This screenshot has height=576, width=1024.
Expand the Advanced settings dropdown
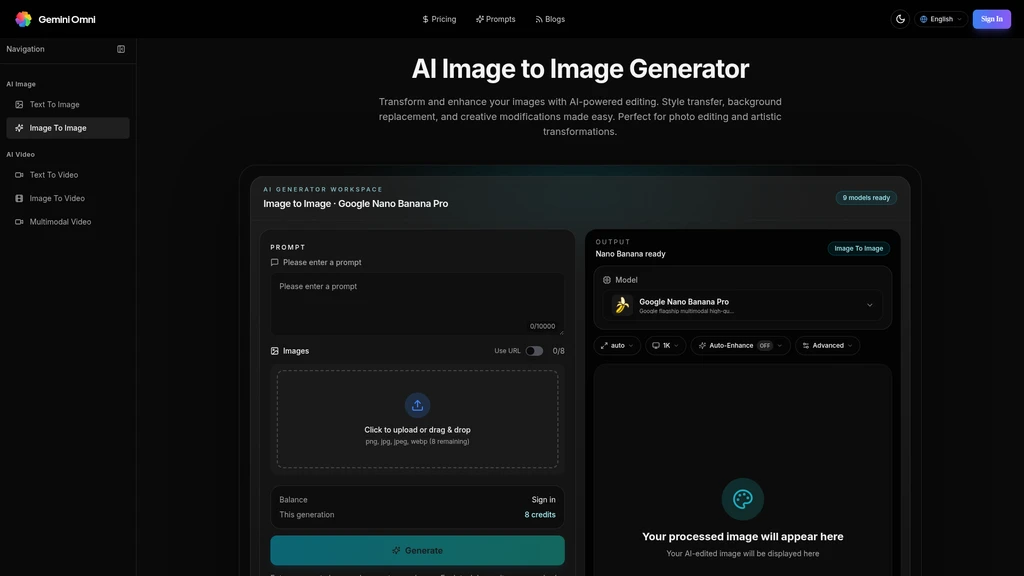[x=827, y=345]
